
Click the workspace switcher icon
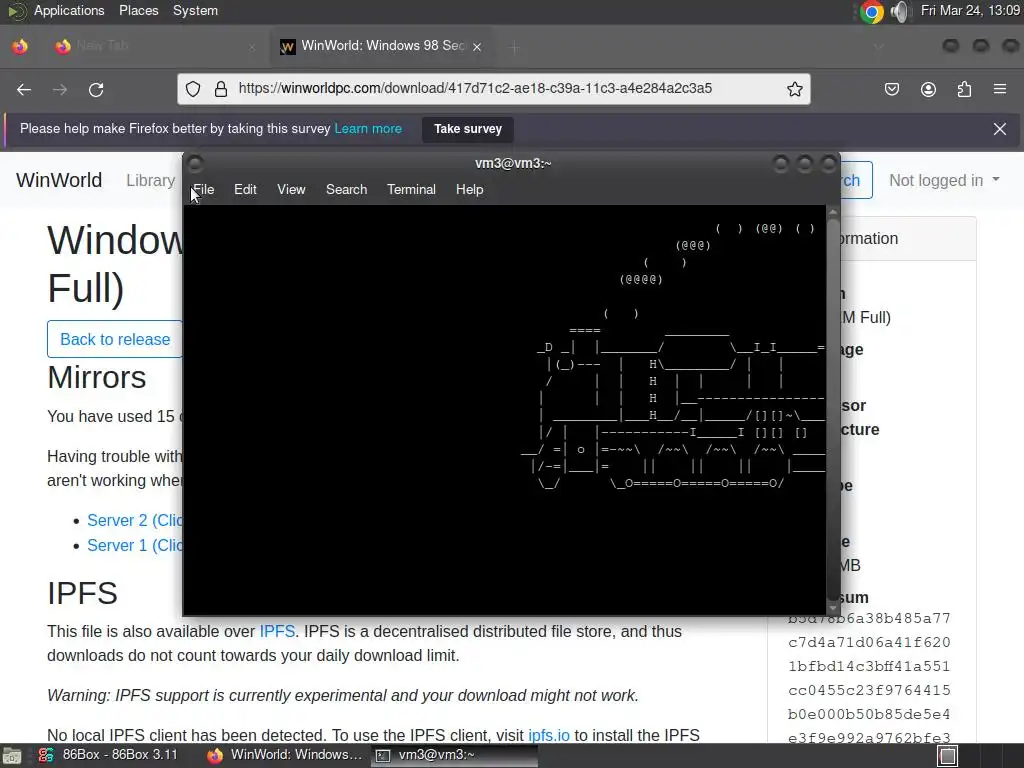pos(948,756)
